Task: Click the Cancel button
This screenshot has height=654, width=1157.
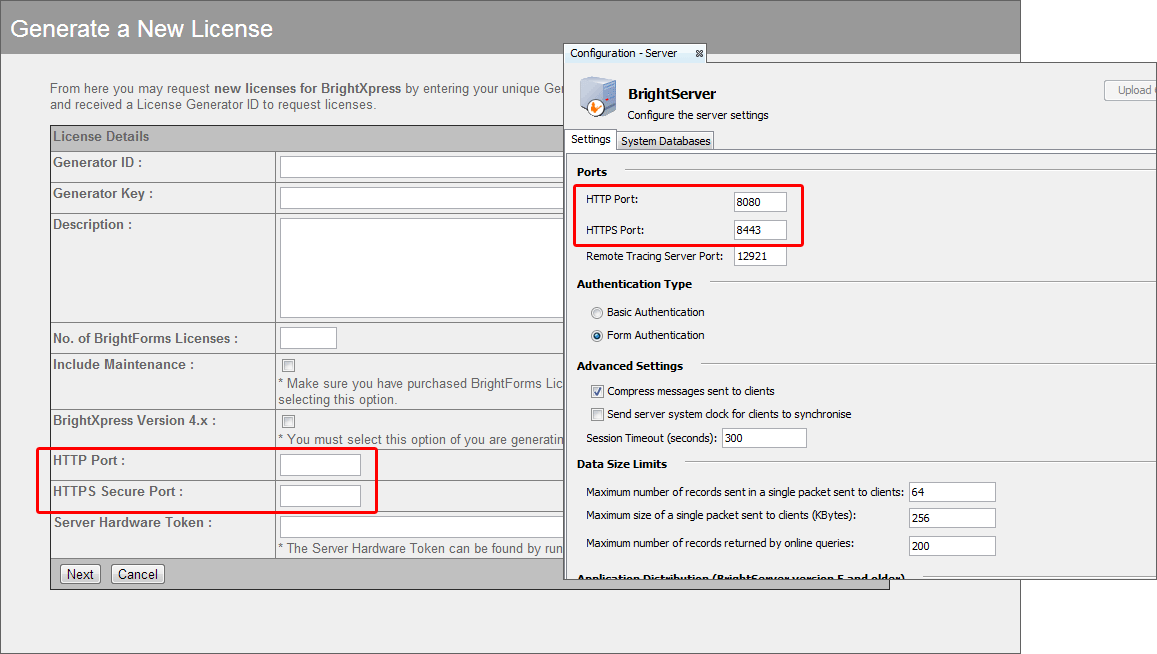Action: [x=137, y=574]
